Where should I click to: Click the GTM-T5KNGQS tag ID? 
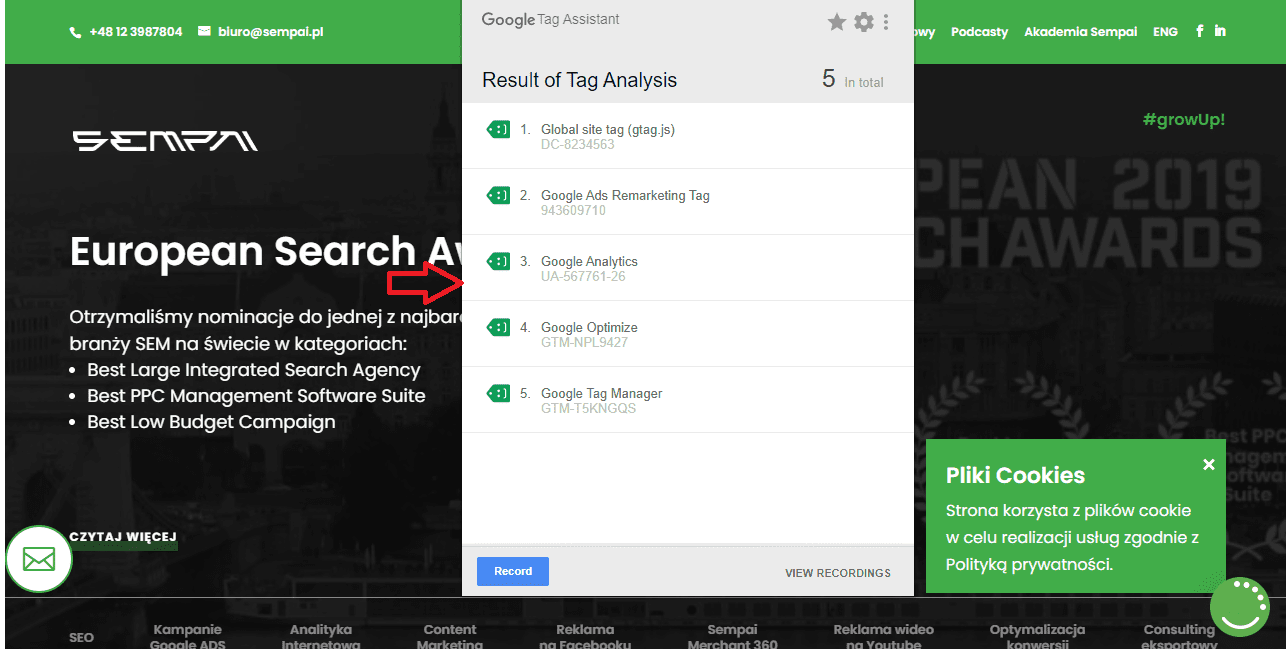click(588, 409)
